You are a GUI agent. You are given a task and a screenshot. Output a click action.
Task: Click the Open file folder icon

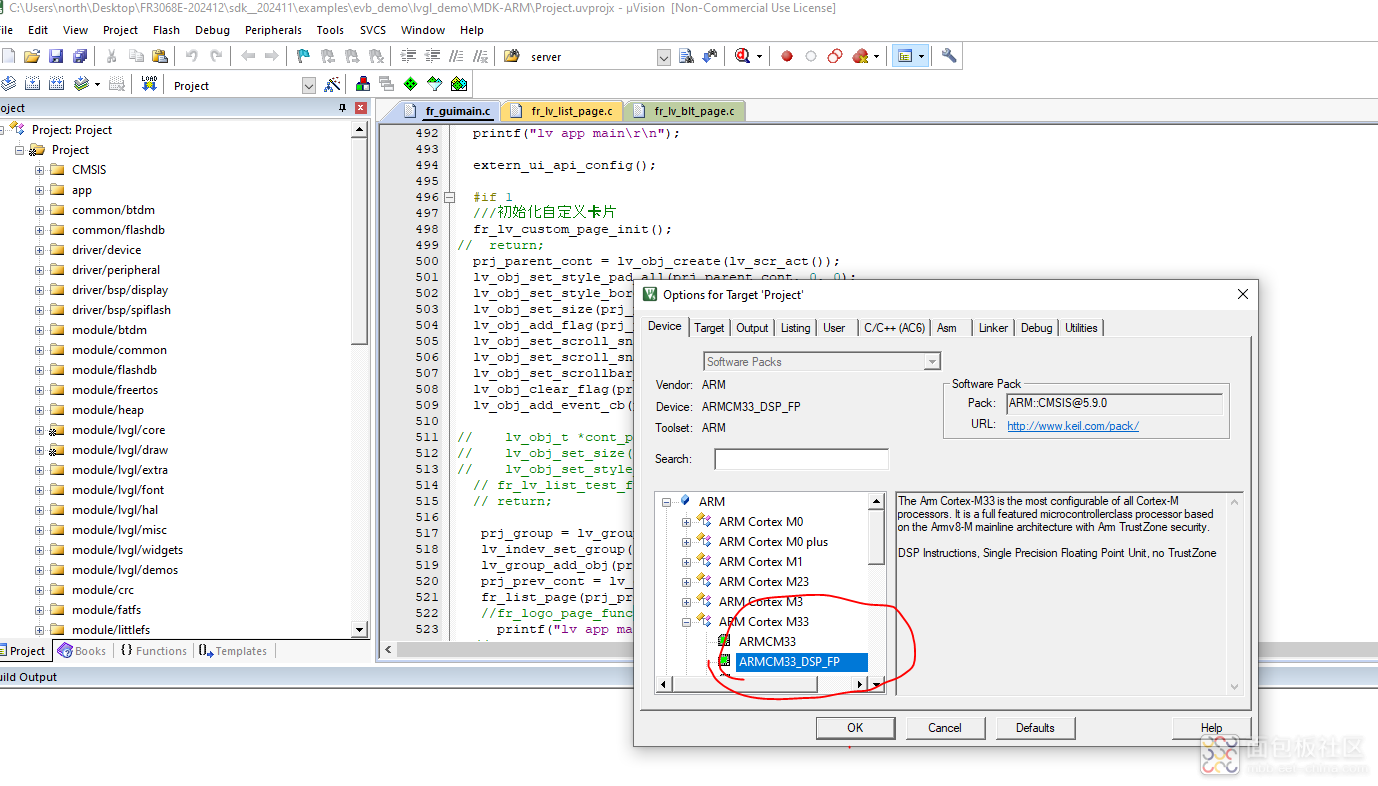tap(32, 57)
